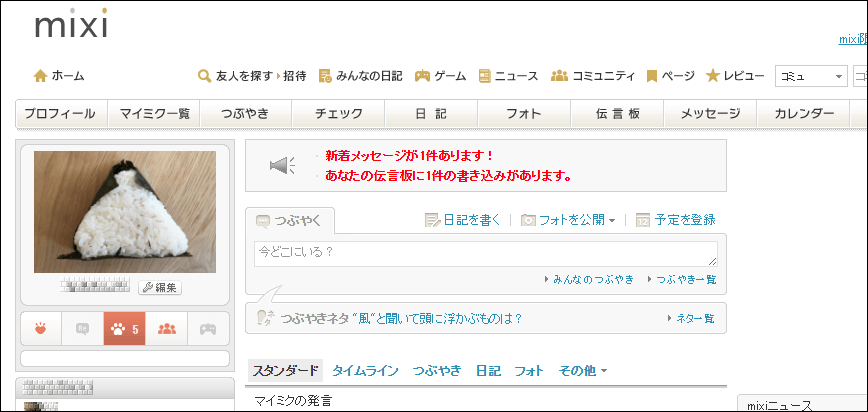Screen dimensions: 868x412
Task: Click camera icon beside フォトを公開
Action: (529, 220)
